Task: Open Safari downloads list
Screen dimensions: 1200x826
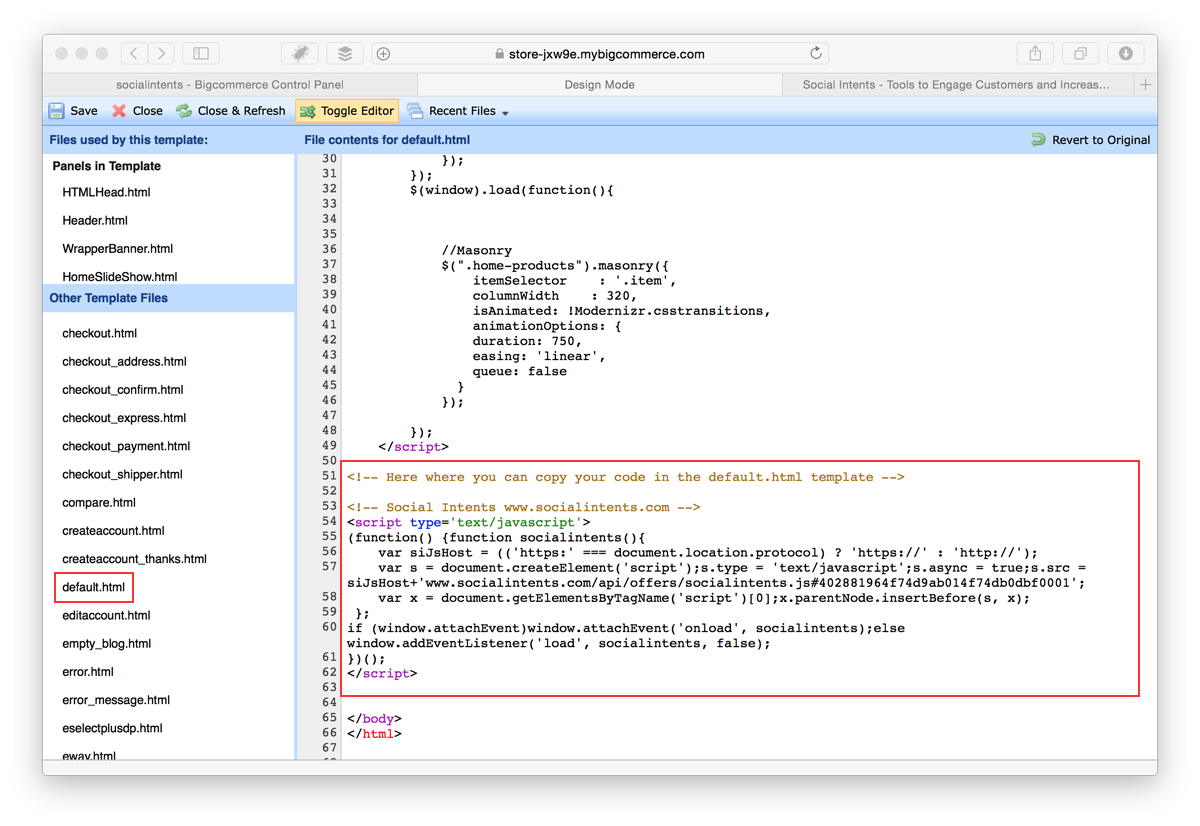Action: [x=1125, y=53]
